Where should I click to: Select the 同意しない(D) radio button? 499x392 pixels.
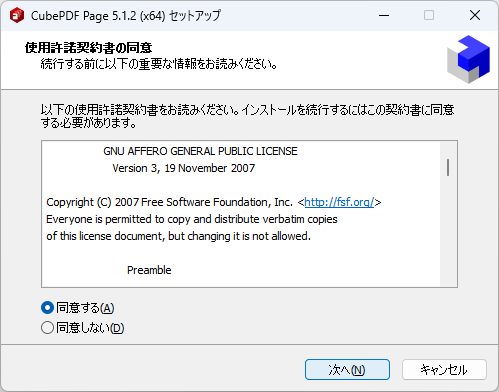[x=47, y=328]
